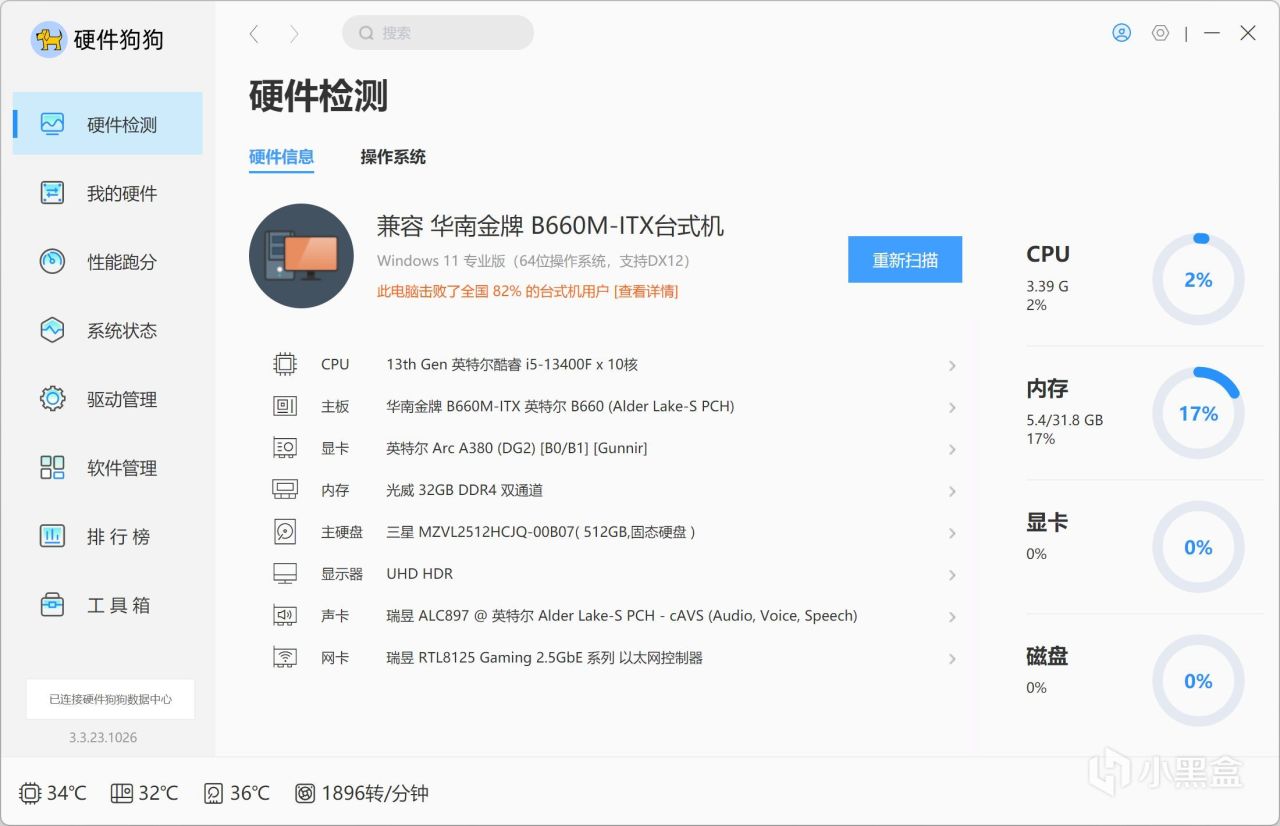Click the 内存 17% usage ring
Screen dimensions: 1280x826
tap(1198, 413)
